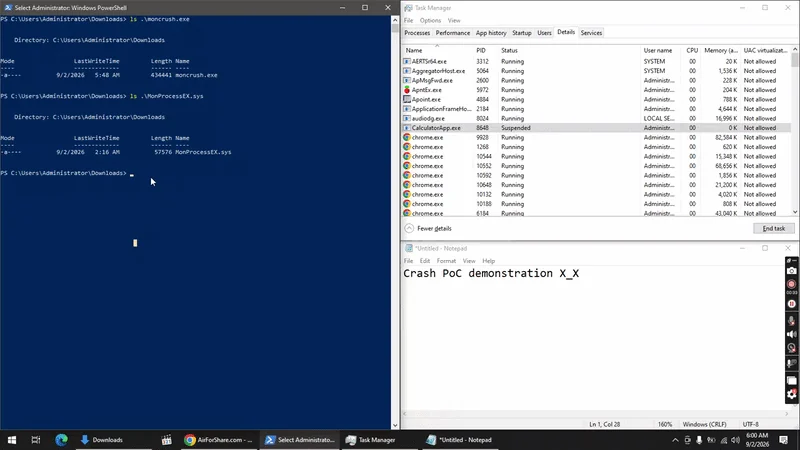
Task: Open Notepad's Format menu
Action: [x=446, y=261]
